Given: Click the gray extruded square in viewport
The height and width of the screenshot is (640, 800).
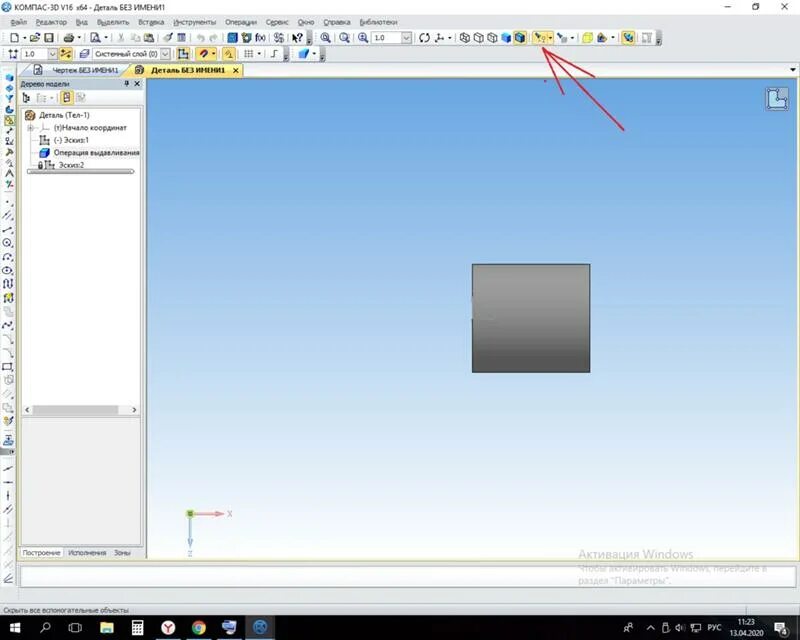Looking at the screenshot, I should click(x=531, y=318).
